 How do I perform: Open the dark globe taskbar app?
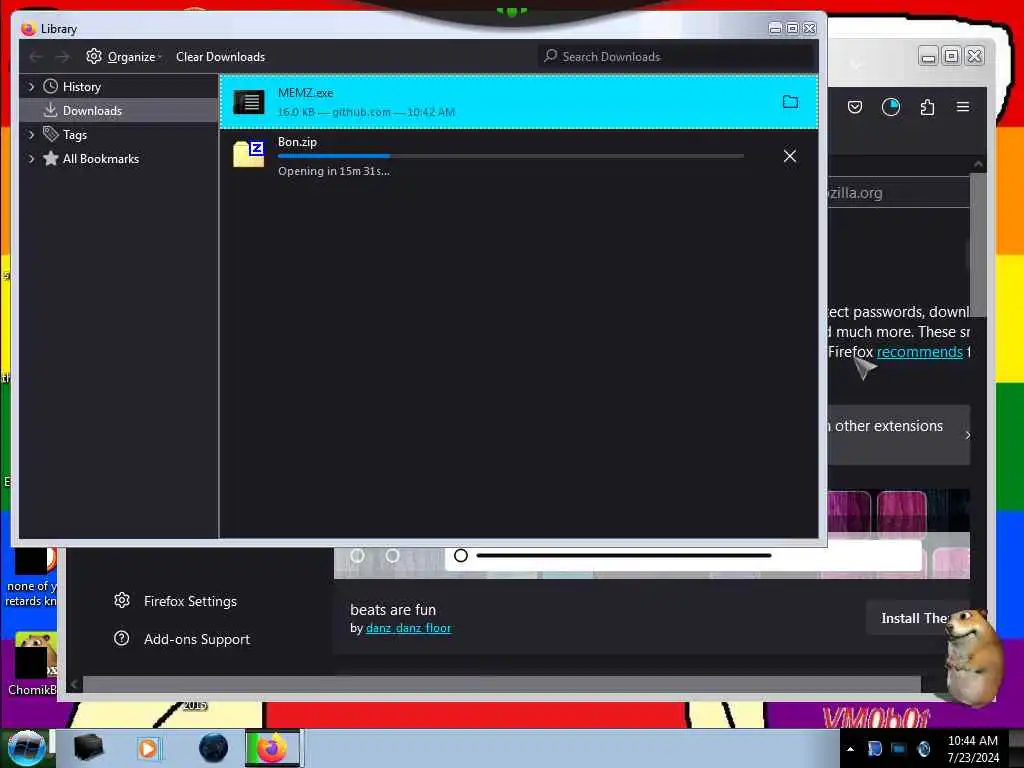click(214, 748)
